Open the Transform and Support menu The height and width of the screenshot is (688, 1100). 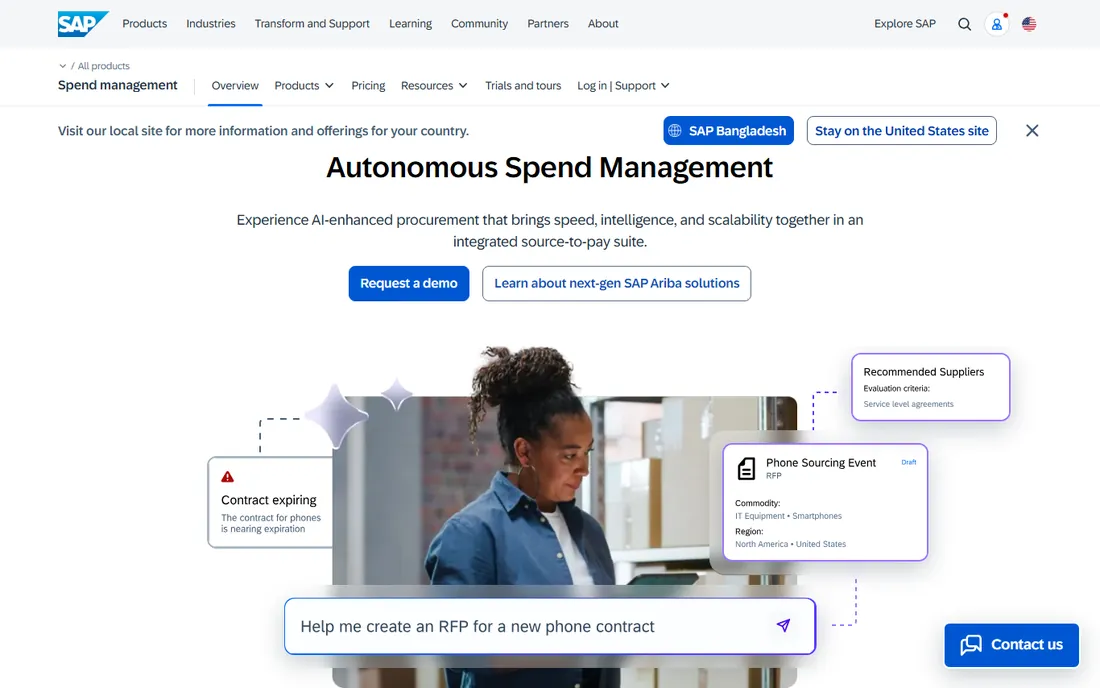pyautogui.click(x=312, y=24)
